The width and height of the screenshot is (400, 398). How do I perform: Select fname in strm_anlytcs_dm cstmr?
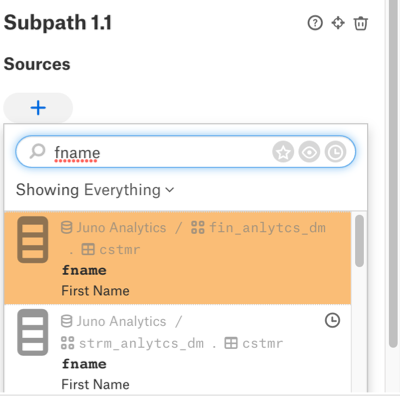[177, 348]
